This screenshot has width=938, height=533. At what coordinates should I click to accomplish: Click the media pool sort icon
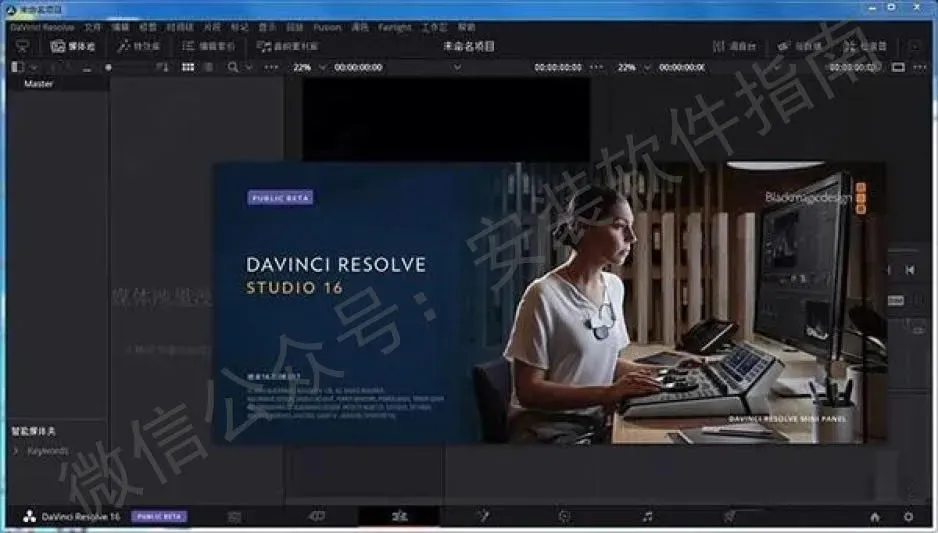(162, 67)
